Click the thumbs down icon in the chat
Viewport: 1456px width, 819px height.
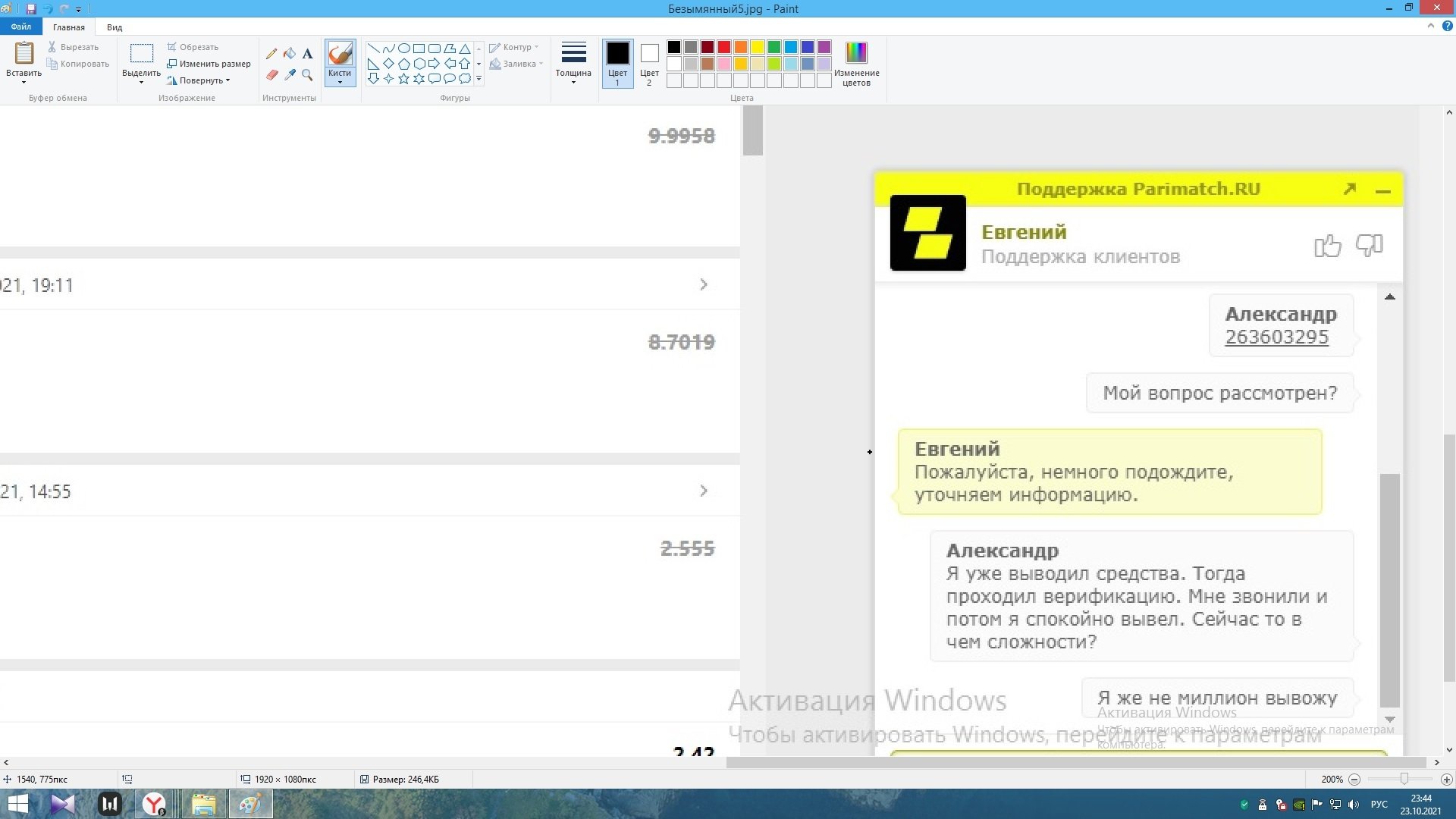pos(1370,246)
